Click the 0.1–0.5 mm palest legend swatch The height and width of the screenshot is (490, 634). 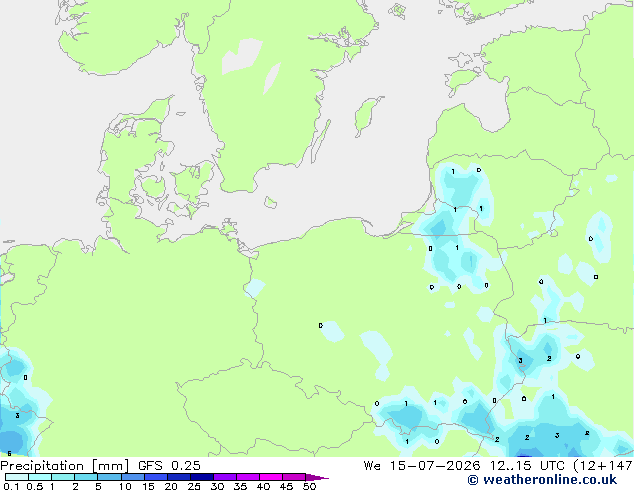coord(17,477)
